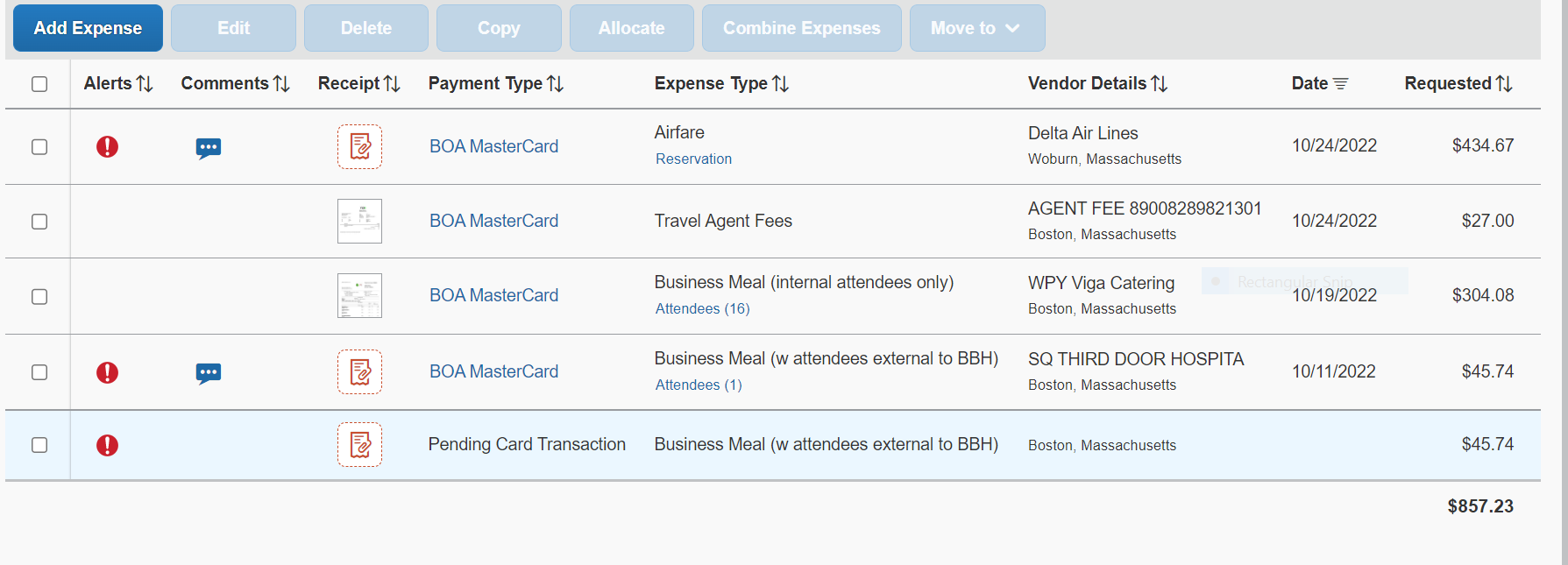Click Pending Card Transaction text
1568x565 pixels.
527,444
